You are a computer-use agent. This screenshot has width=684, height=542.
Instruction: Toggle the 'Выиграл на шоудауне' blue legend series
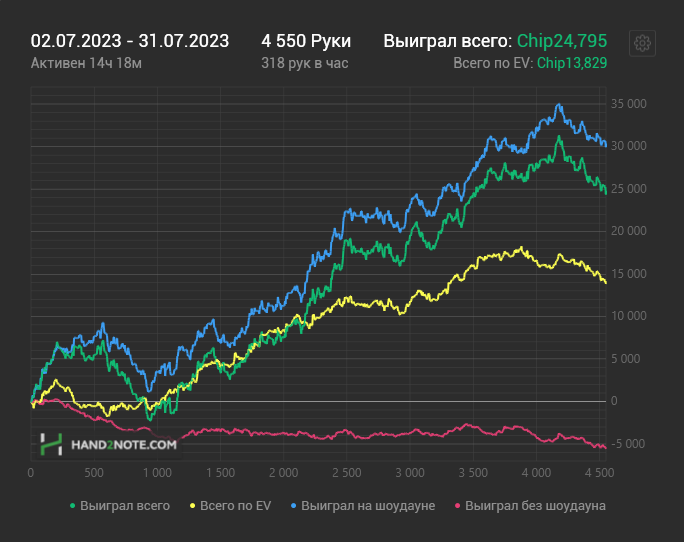coord(363,506)
